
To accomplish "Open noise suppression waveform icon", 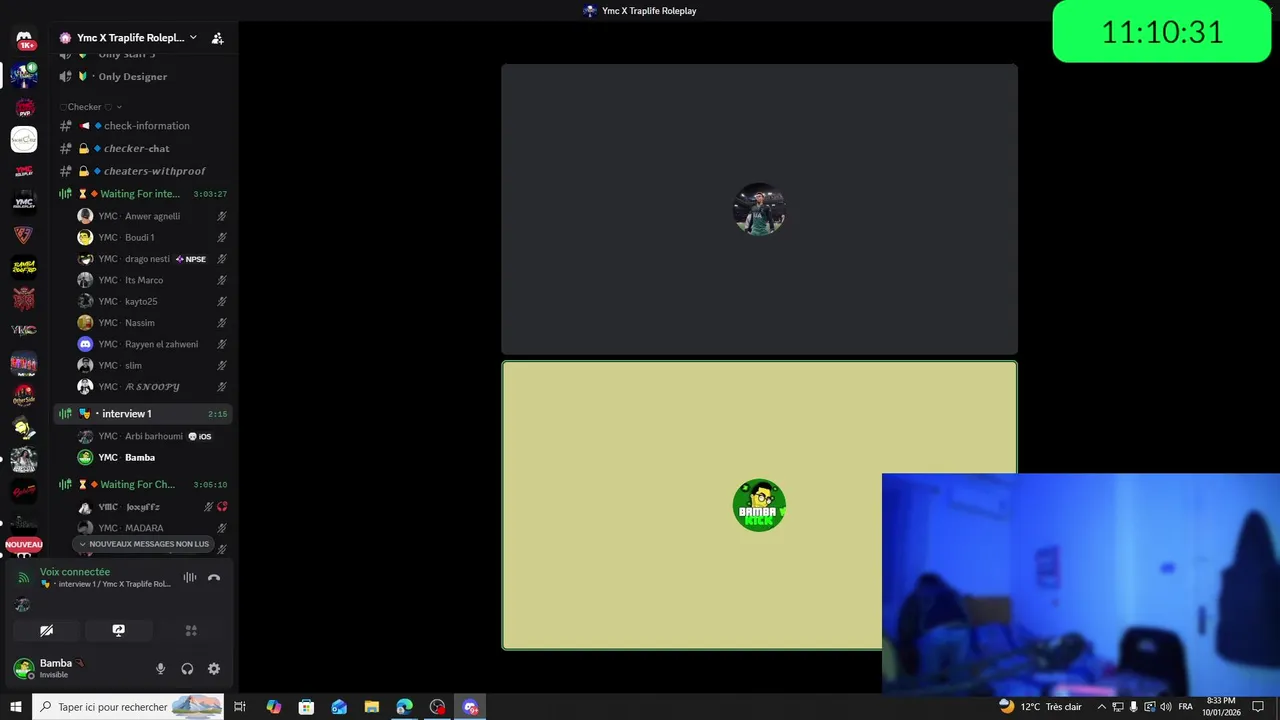I will point(189,577).
